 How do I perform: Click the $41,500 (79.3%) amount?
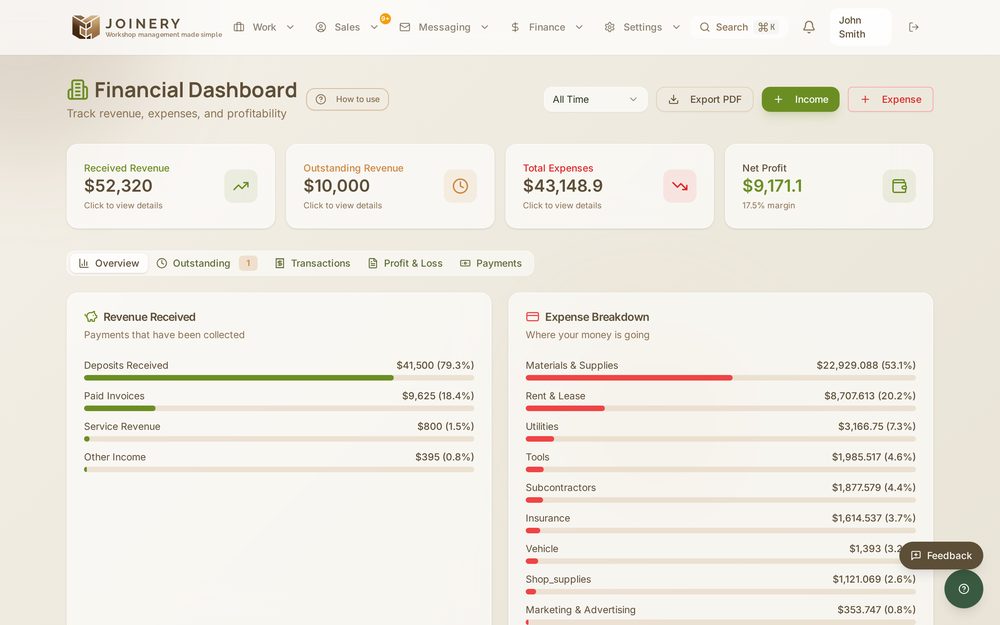point(435,365)
